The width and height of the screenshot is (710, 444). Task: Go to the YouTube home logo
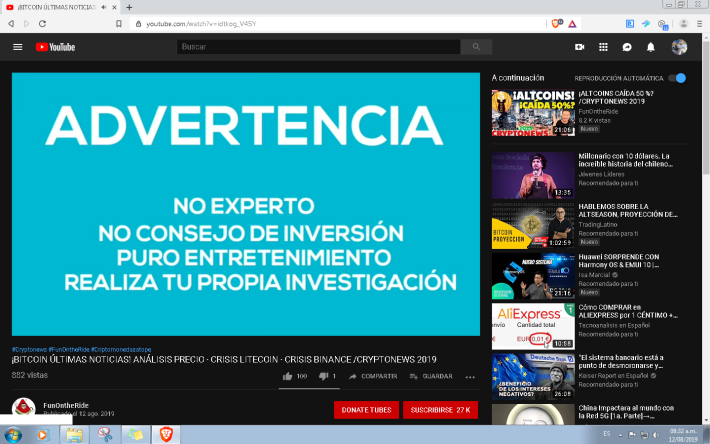click(55, 47)
